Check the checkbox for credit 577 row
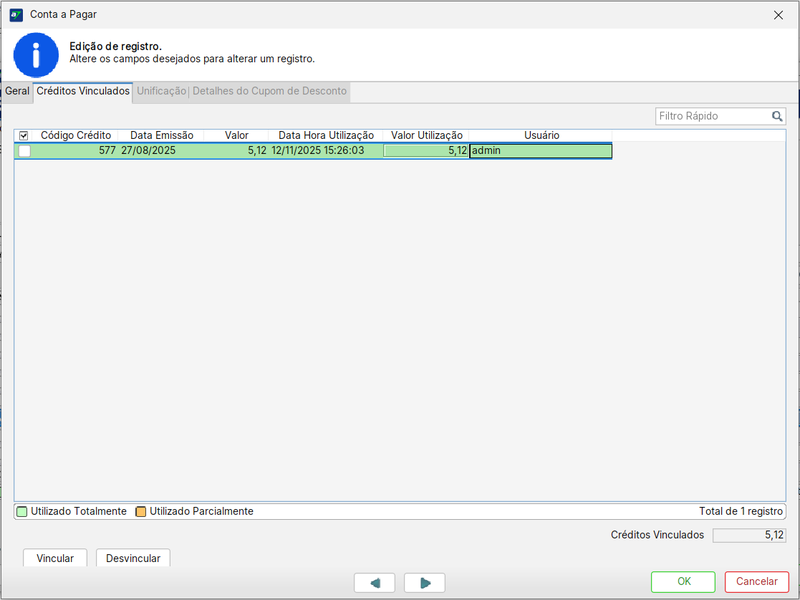This screenshot has width=800, height=600. click(24, 151)
